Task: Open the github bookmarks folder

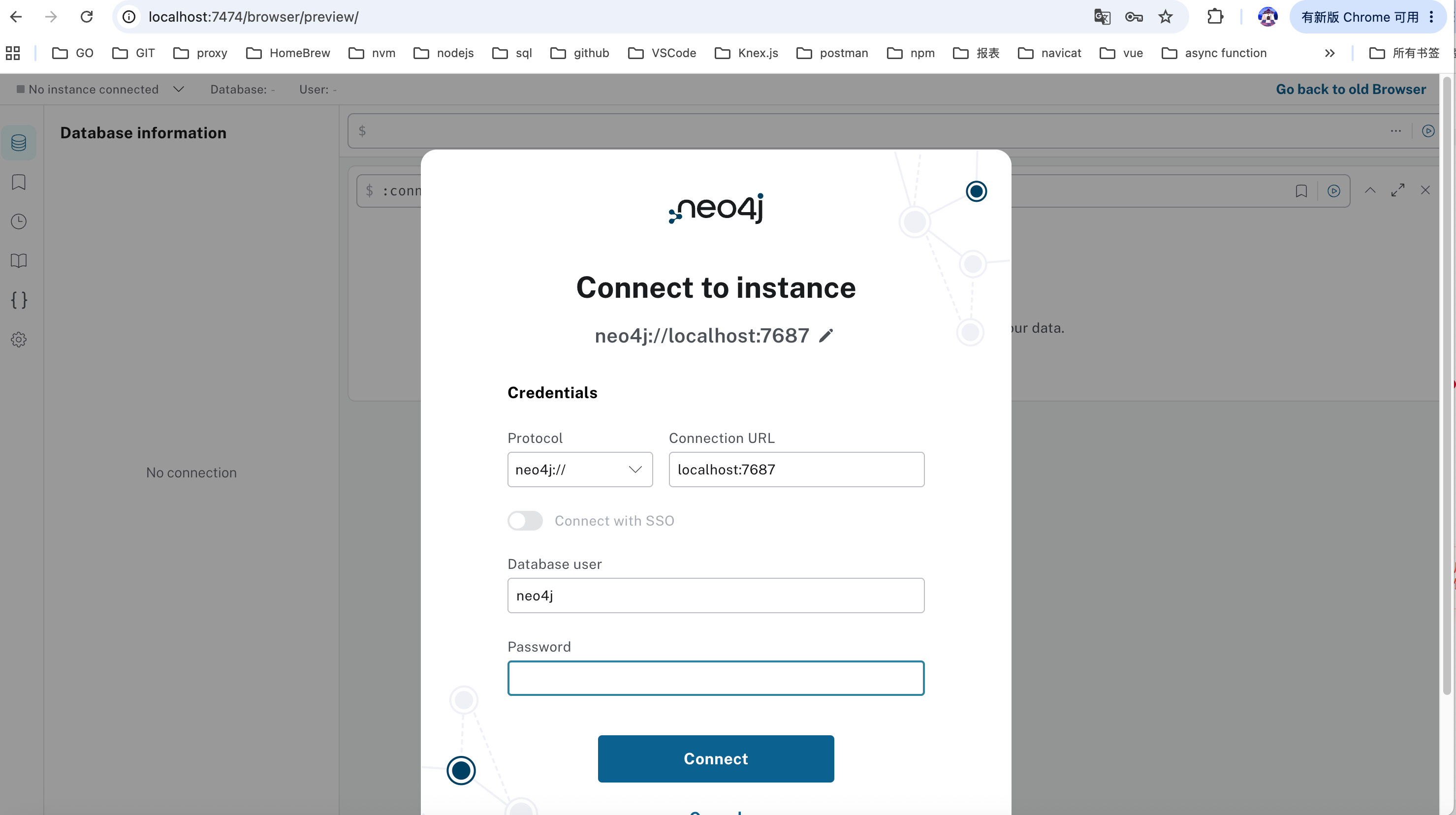Action: click(x=580, y=53)
